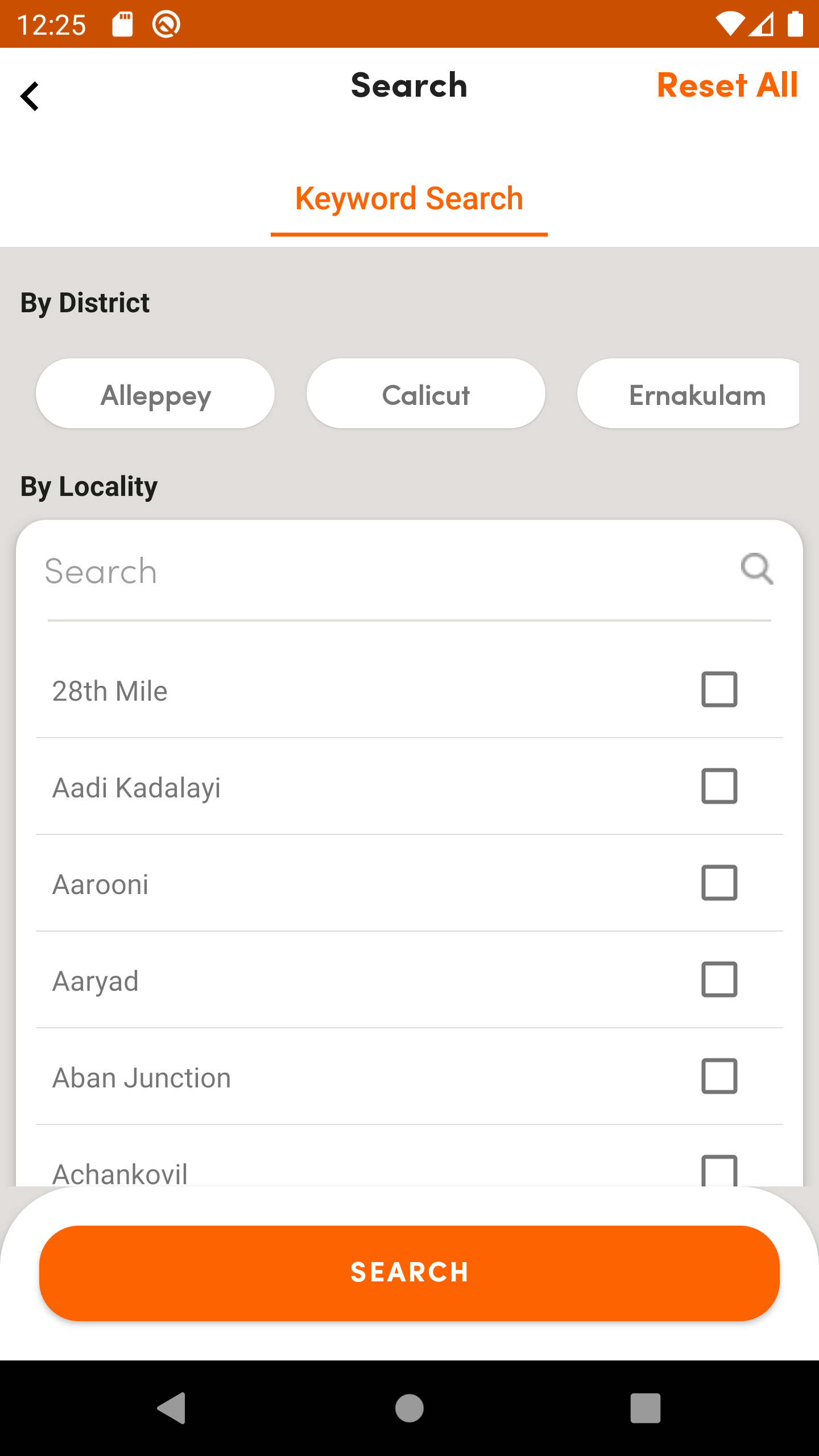Switch to the Keyword Search tab
The image size is (819, 1456).
(x=409, y=199)
